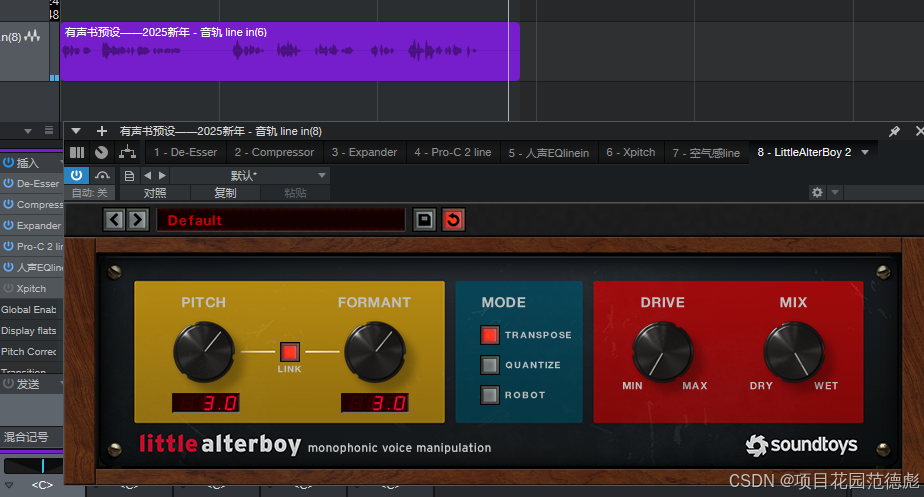The height and width of the screenshot is (497, 924).
Task: Bypass the Compressor insert in the side list
Action: click(8, 204)
